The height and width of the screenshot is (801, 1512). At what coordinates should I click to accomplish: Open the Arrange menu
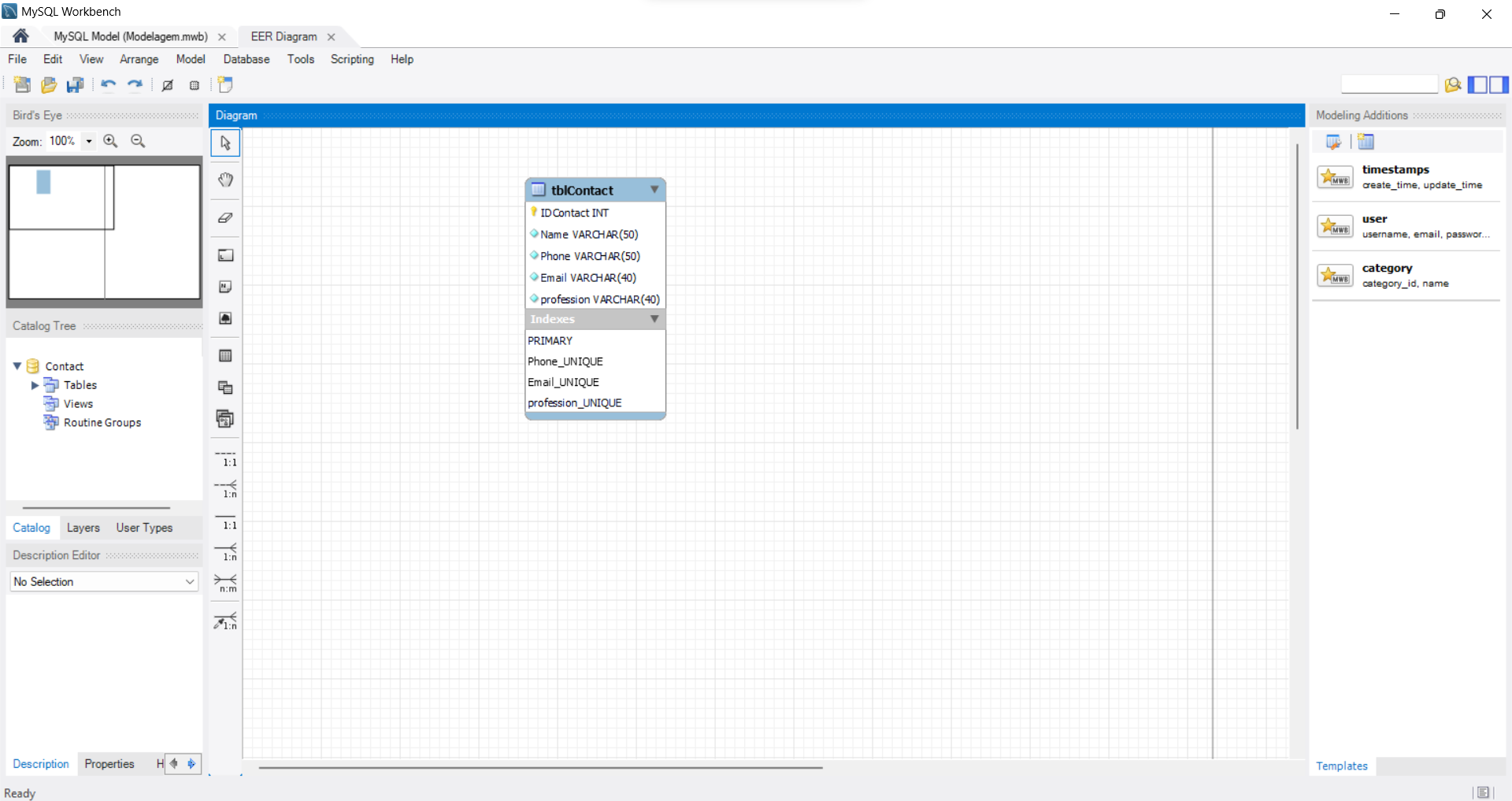139,59
